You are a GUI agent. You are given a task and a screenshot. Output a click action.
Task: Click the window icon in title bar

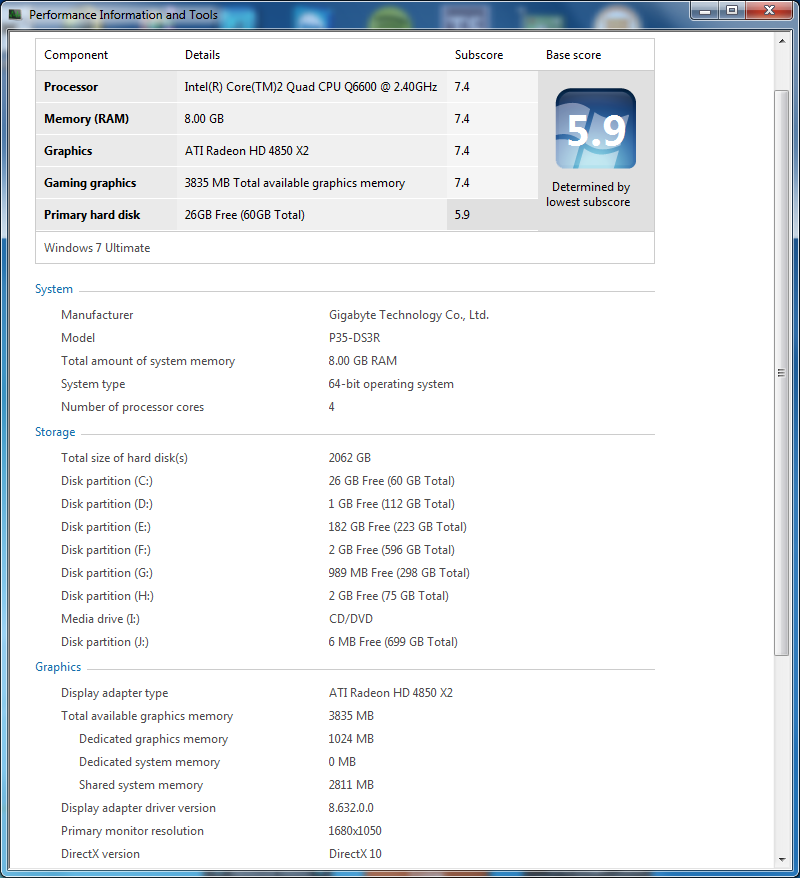click(14, 15)
